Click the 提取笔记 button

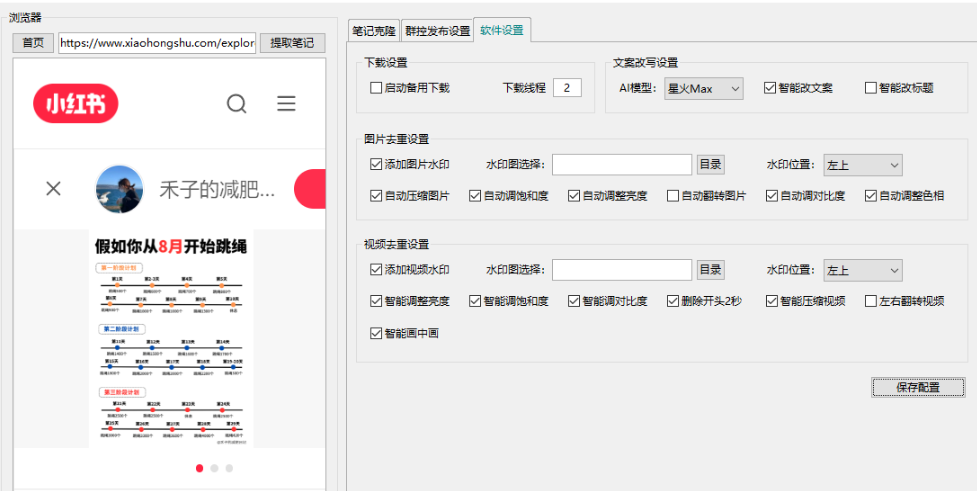[x=292, y=43]
